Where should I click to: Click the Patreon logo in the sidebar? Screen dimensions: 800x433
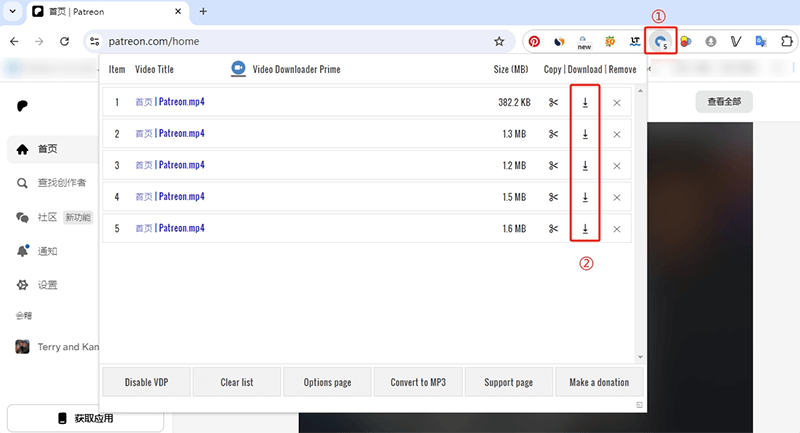pyautogui.click(x=22, y=106)
